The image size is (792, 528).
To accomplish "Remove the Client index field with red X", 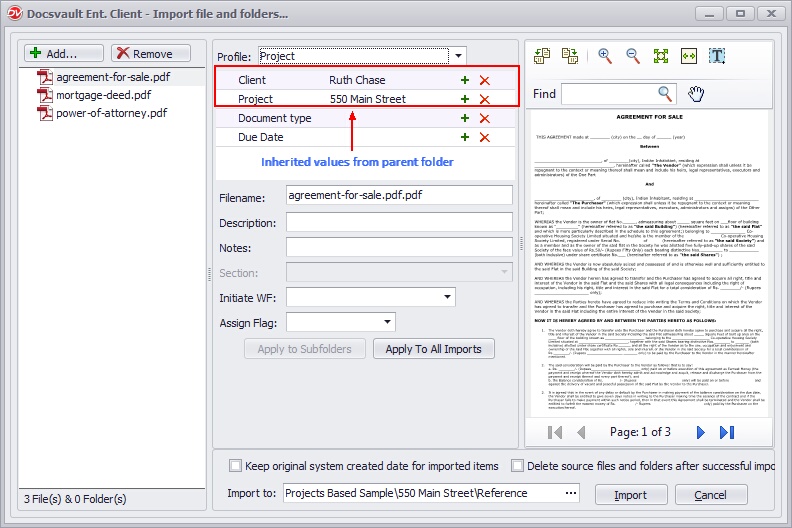I will (x=485, y=80).
